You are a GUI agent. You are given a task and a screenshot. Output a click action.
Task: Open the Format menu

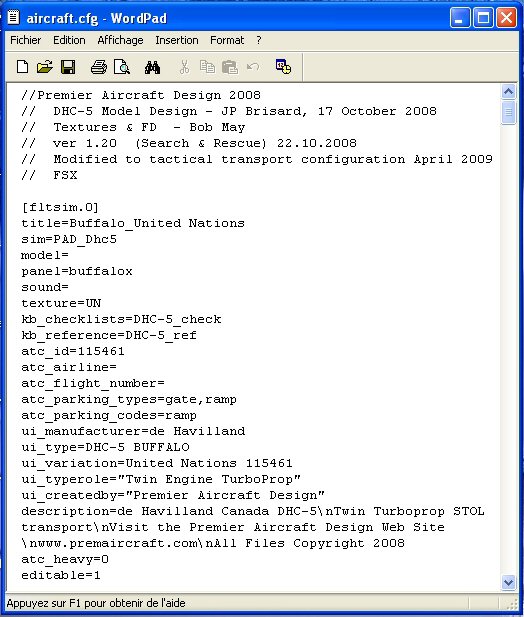[227, 40]
